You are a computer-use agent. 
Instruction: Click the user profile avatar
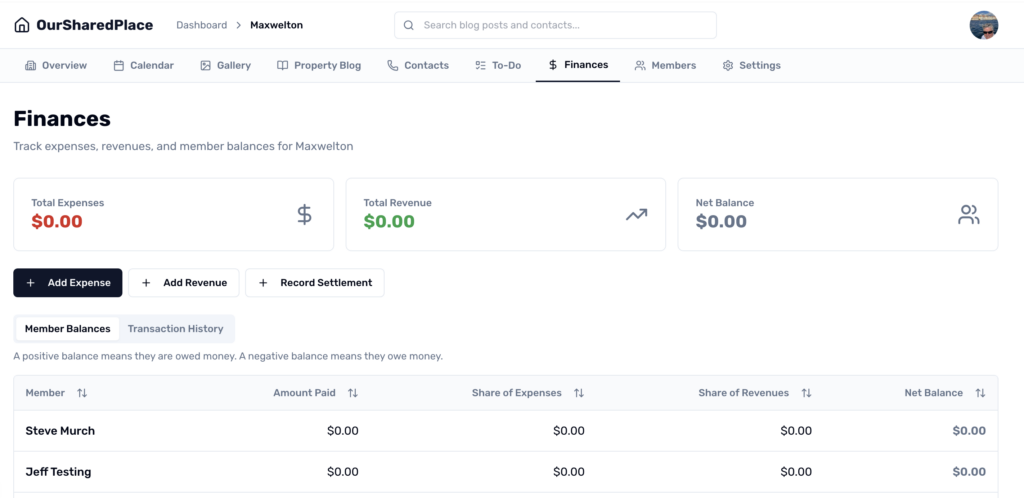983,25
